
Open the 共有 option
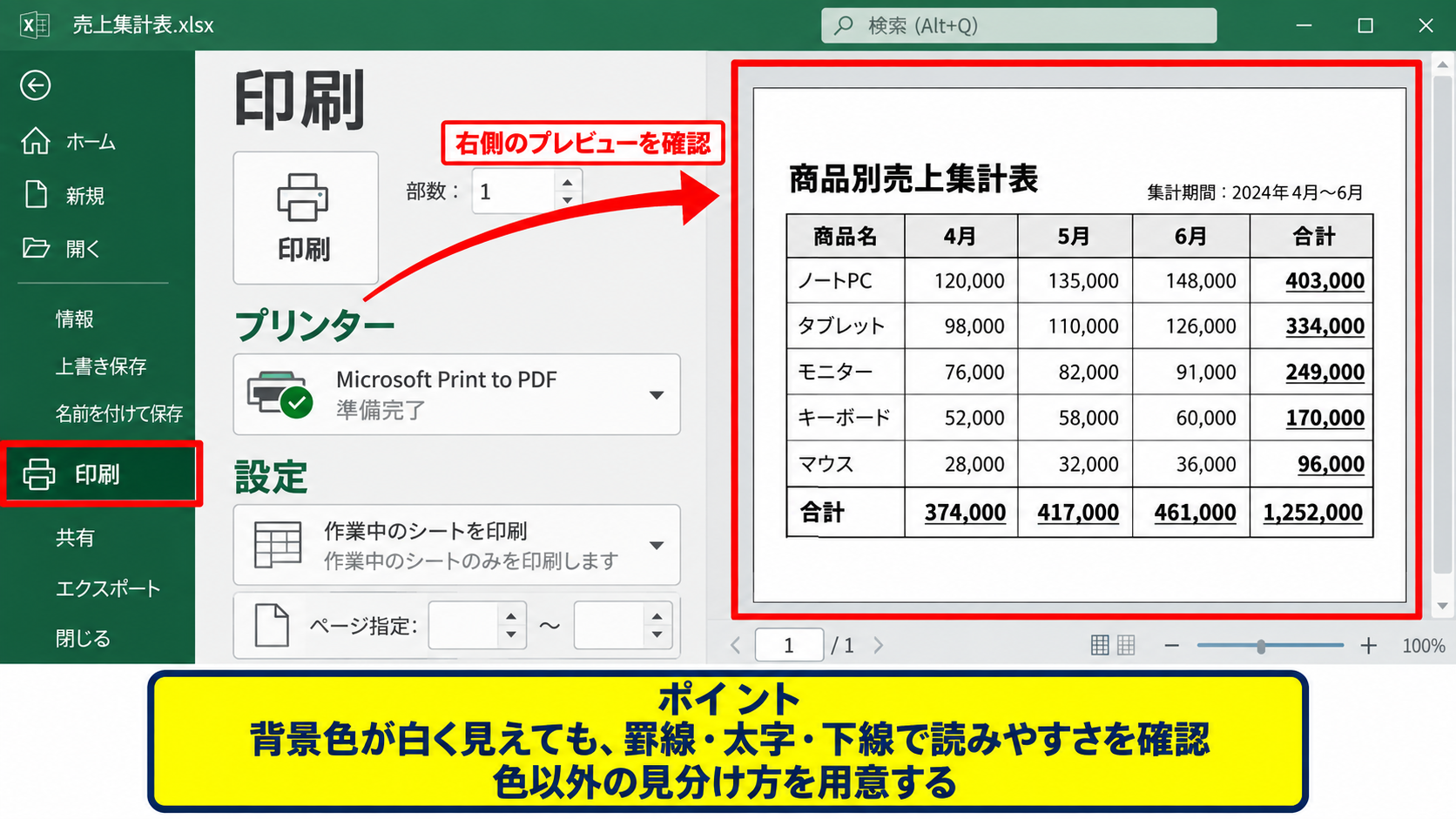[75, 538]
